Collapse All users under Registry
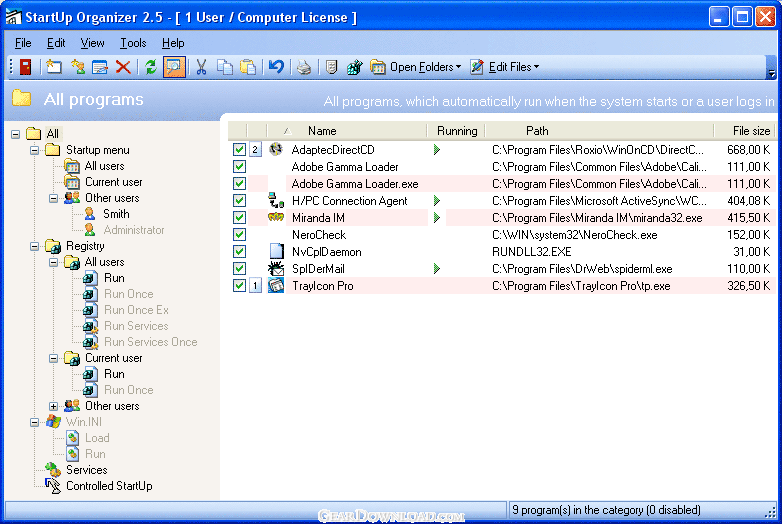Image resolution: width=782 pixels, height=524 pixels. (53, 262)
